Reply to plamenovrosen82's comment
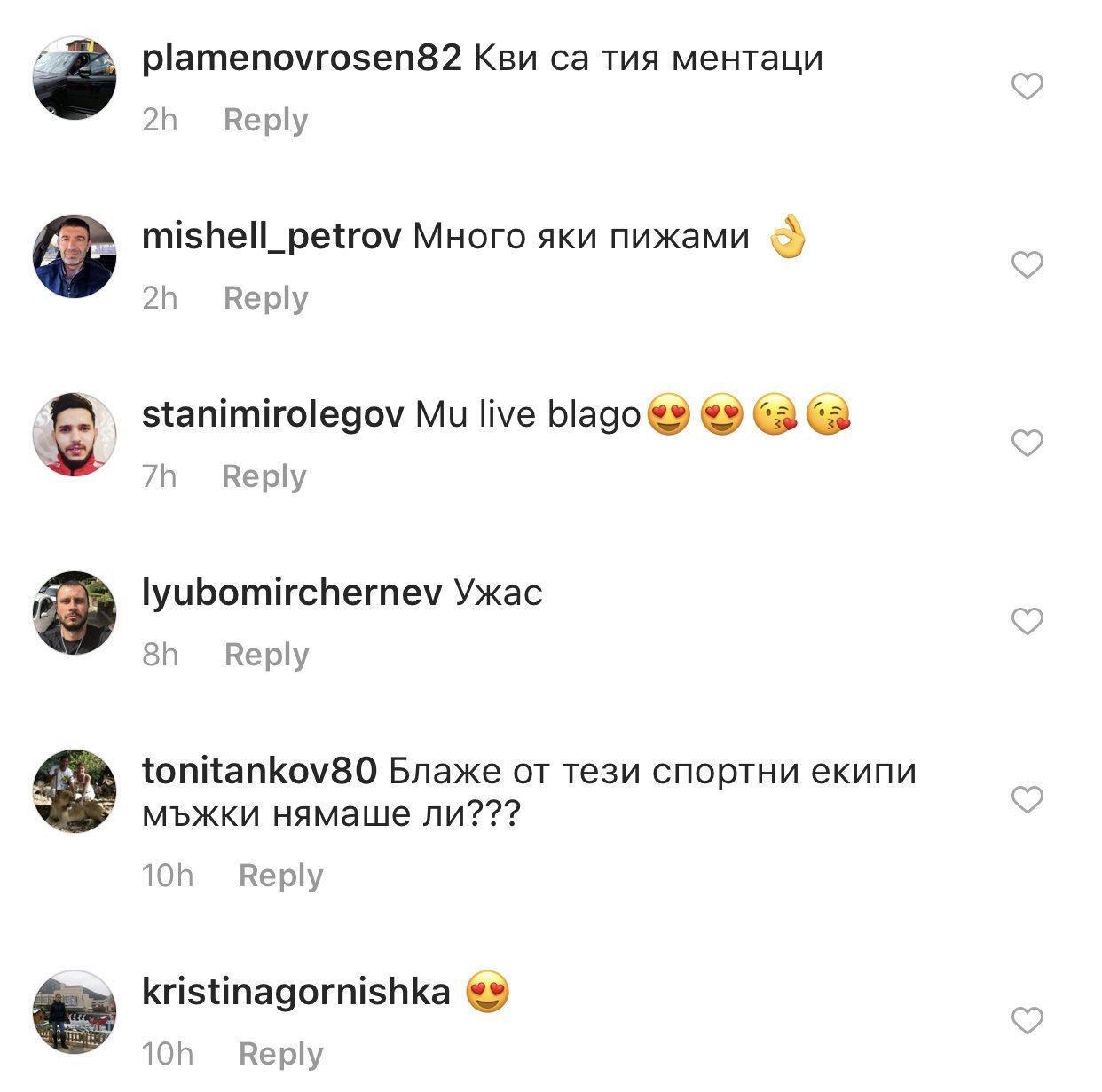Image resolution: width=1102 pixels, height=1092 pixels. click(265, 120)
